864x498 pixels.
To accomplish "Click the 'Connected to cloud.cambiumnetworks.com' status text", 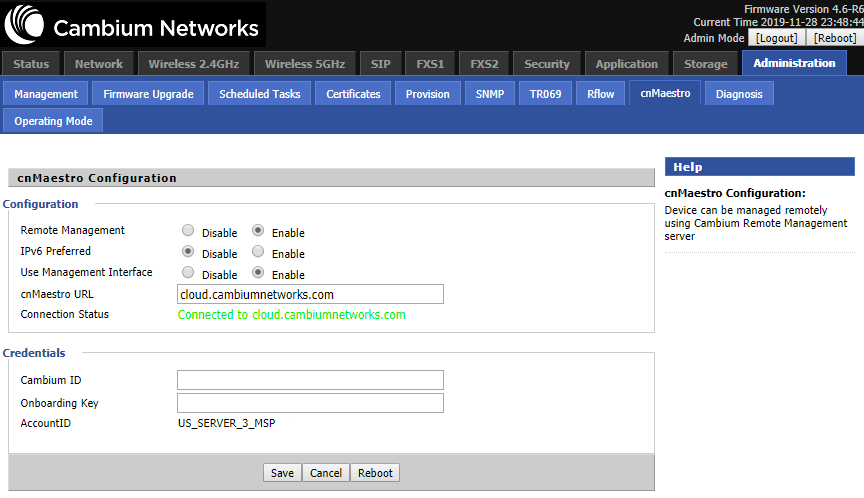I will (x=291, y=315).
